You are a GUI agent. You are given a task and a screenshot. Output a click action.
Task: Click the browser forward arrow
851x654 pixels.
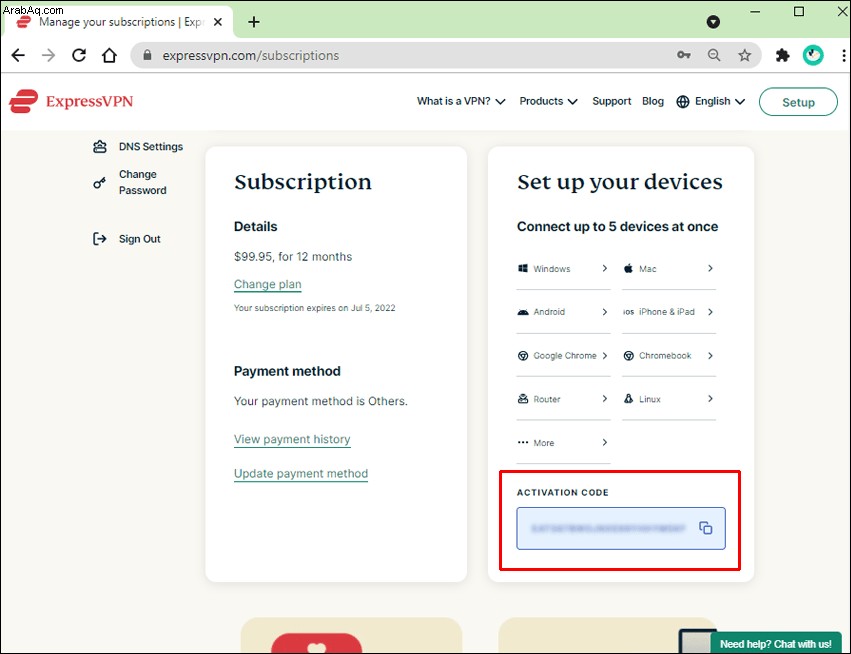(x=48, y=55)
